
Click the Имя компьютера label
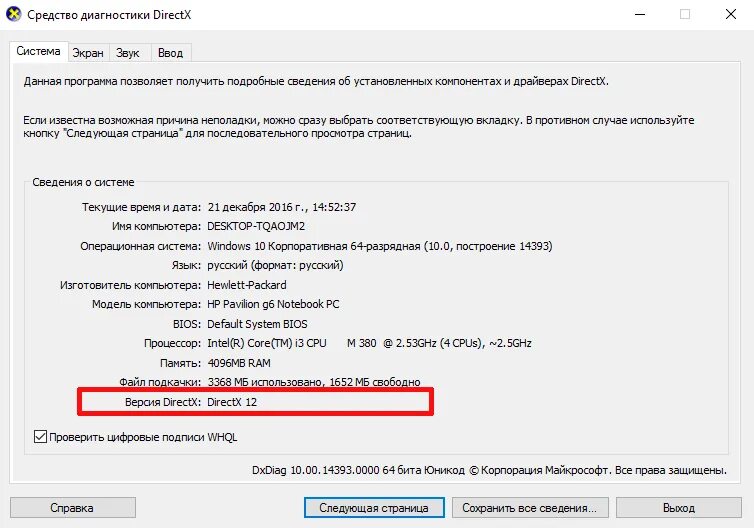click(x=156, y=226)
